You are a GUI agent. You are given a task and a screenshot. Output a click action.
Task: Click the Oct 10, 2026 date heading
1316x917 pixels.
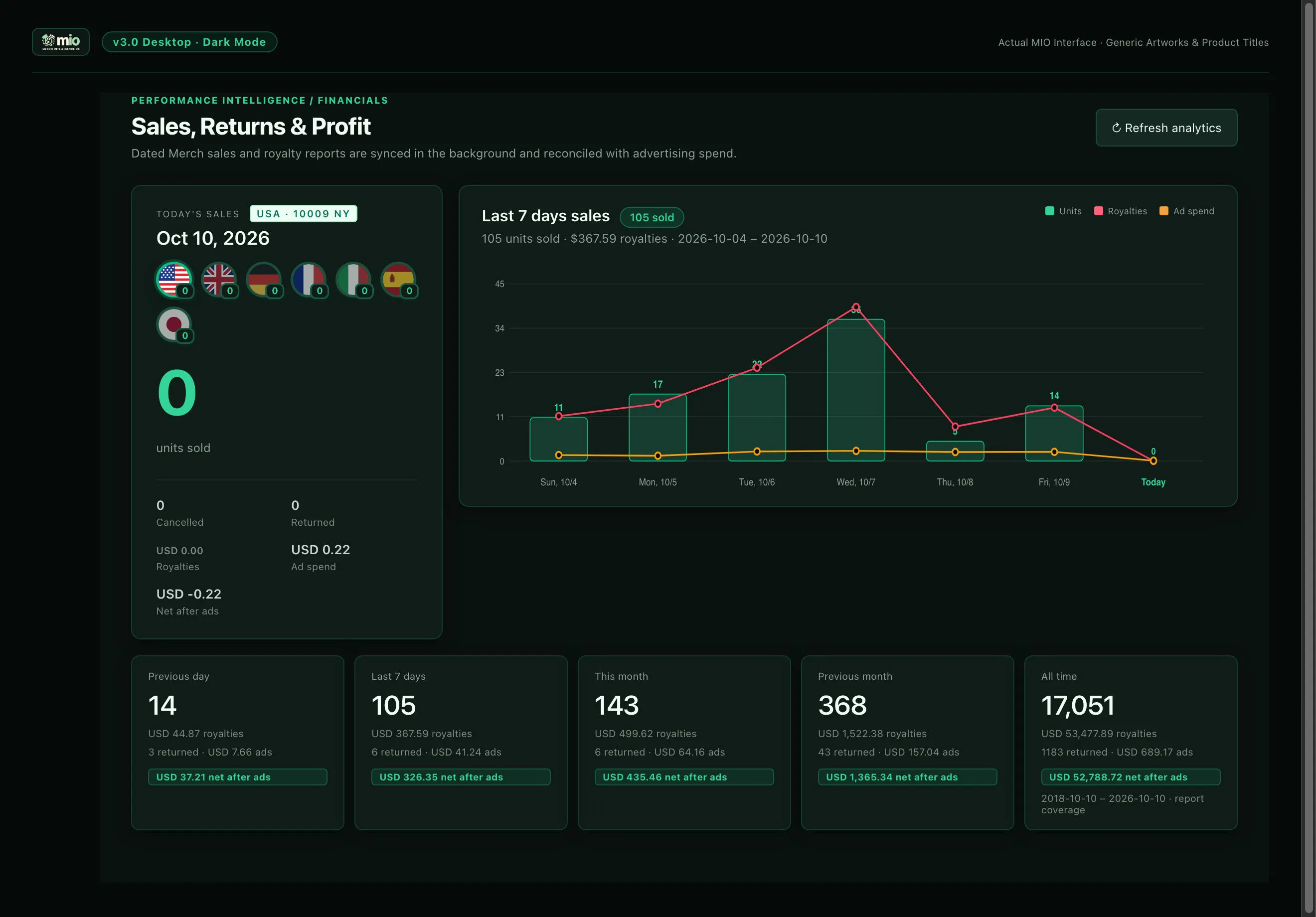coord(213,238)
